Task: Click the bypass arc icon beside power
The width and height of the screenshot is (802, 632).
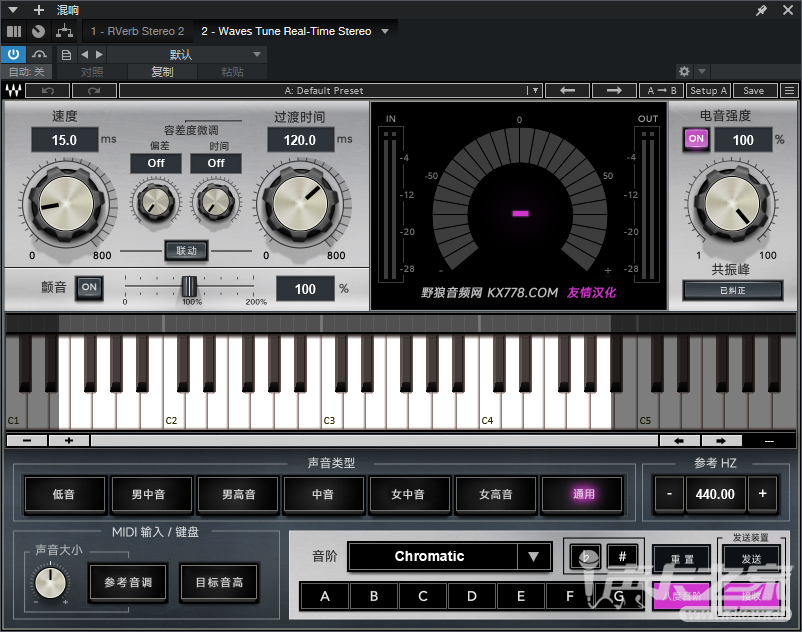Action: pyautogui.click(x=39, y=54)
